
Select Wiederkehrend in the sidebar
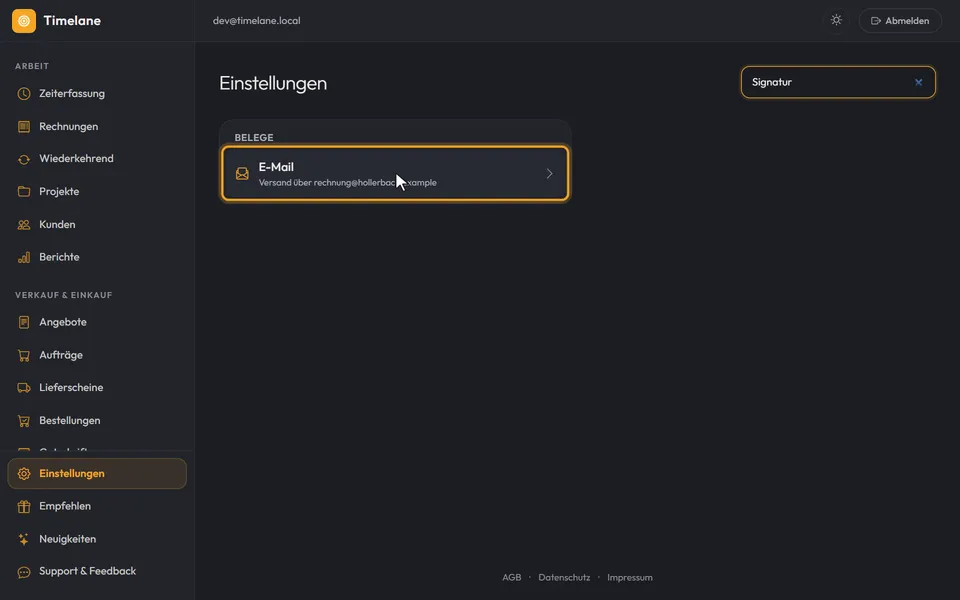point(97,159)
